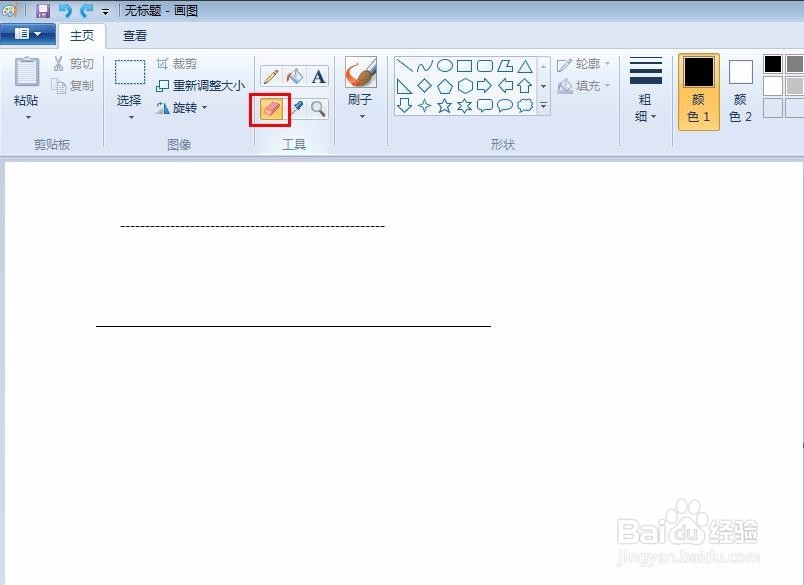Click the Undo arrow in title bar
This screenshot has width=804, height=585.
(x=65, y=10)
